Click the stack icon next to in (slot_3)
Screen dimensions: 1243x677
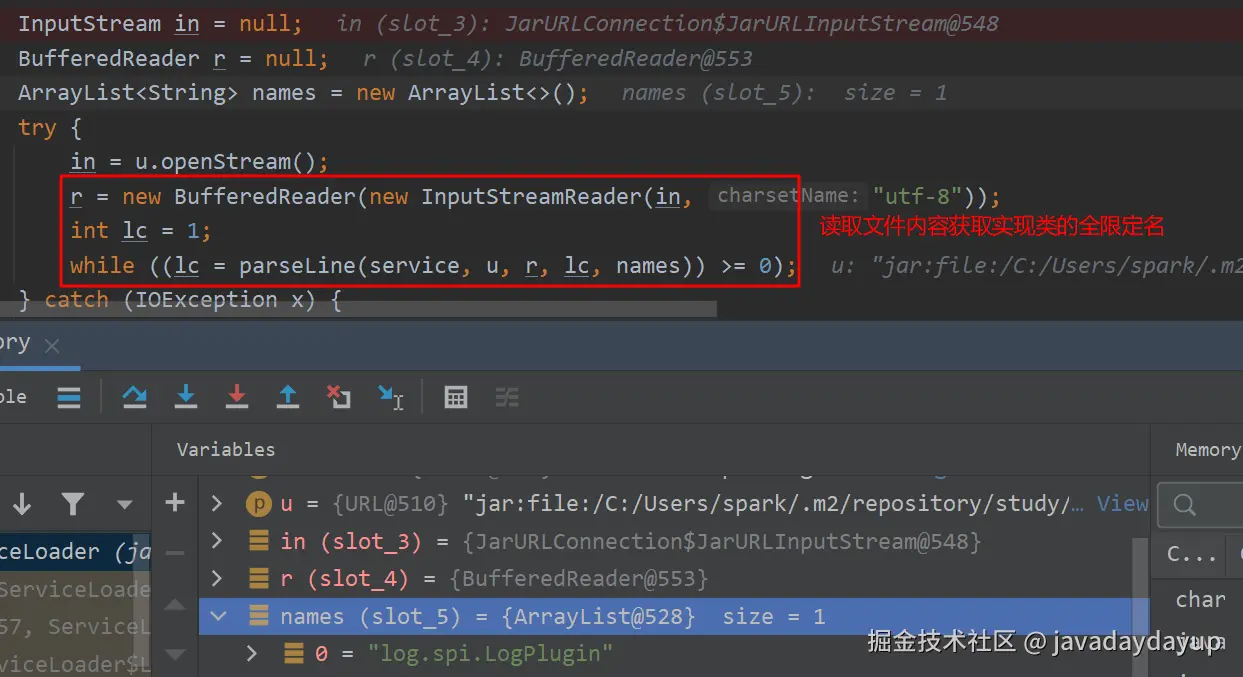259,541
